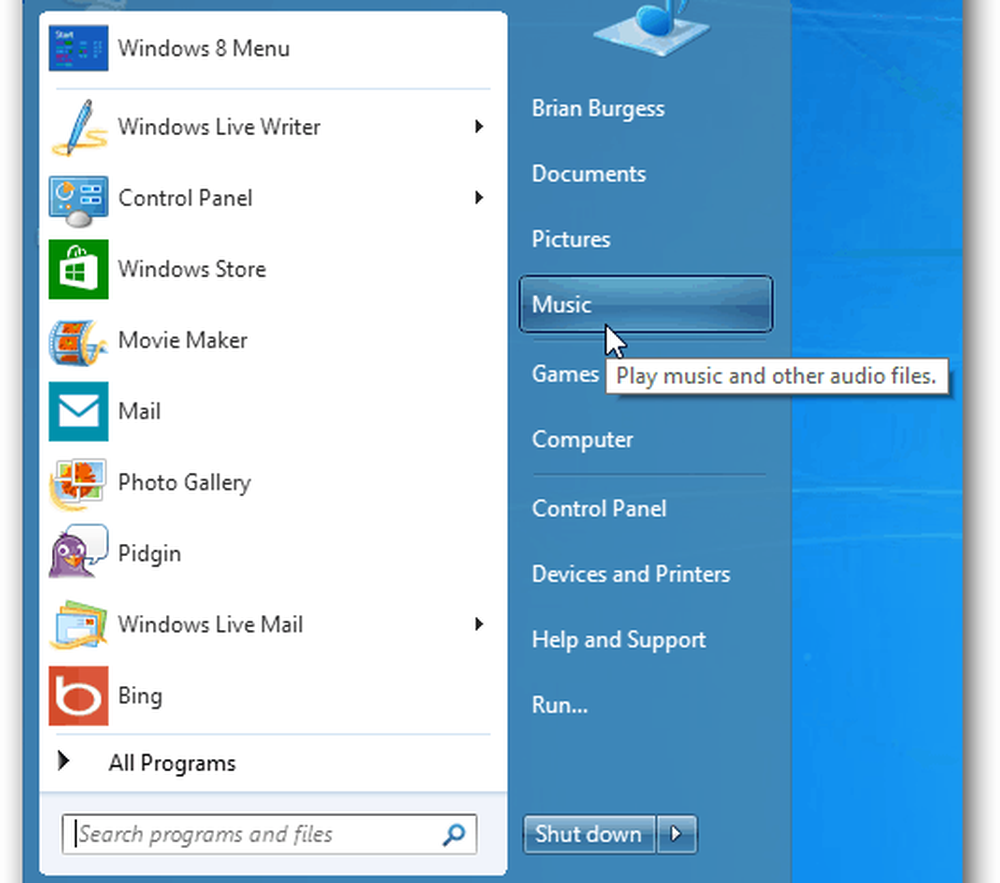
Task: Click the Search programs and files box
Action: tap(255, 834)
